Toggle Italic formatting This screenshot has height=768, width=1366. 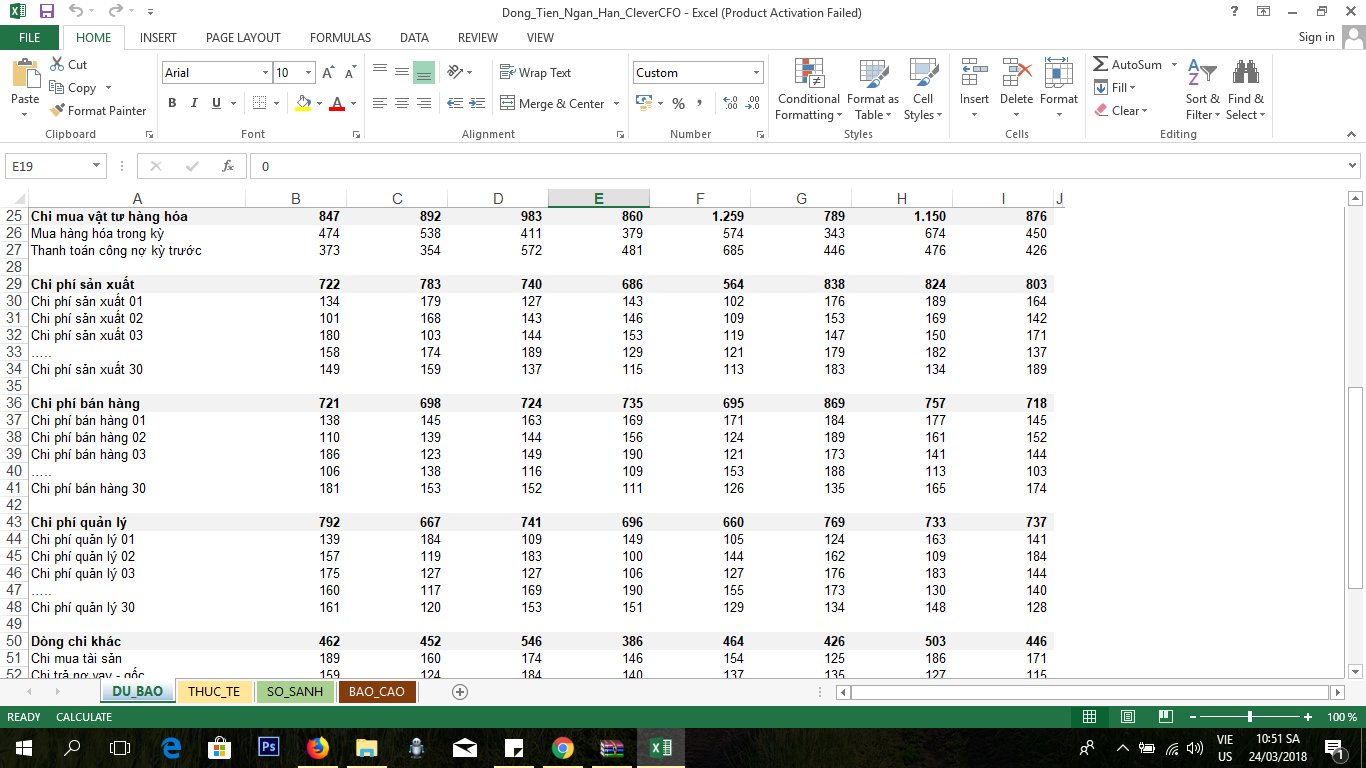pos(194,103)
